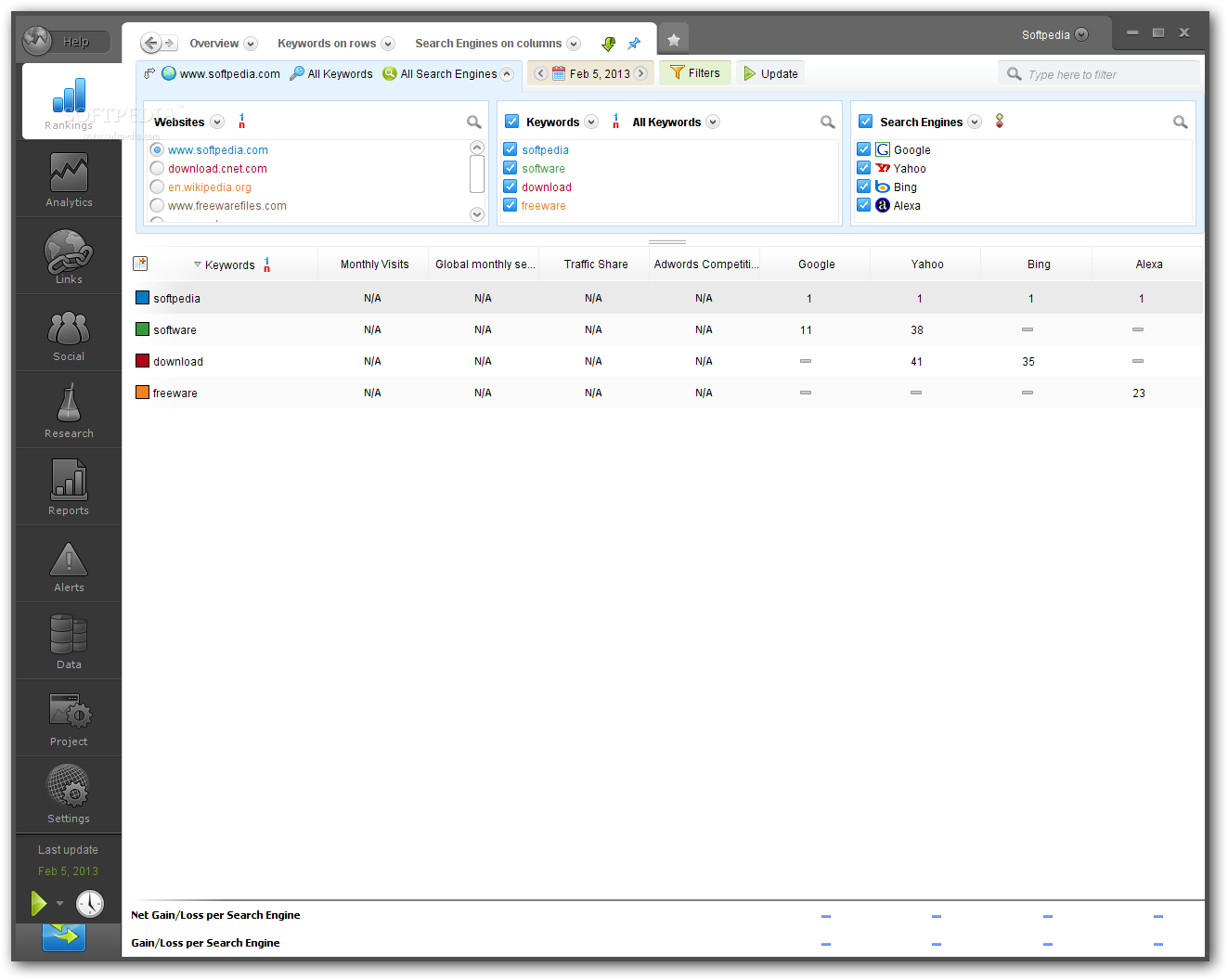Click the Websites list scrollbar down arrow
Image resolution: width=1228 pixels, height=980 pixels.
(477, 214)
